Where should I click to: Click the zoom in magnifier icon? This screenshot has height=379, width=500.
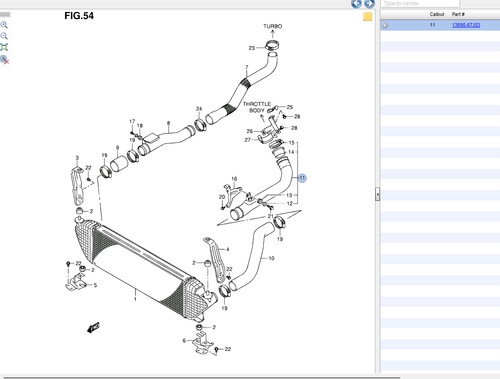4,25
